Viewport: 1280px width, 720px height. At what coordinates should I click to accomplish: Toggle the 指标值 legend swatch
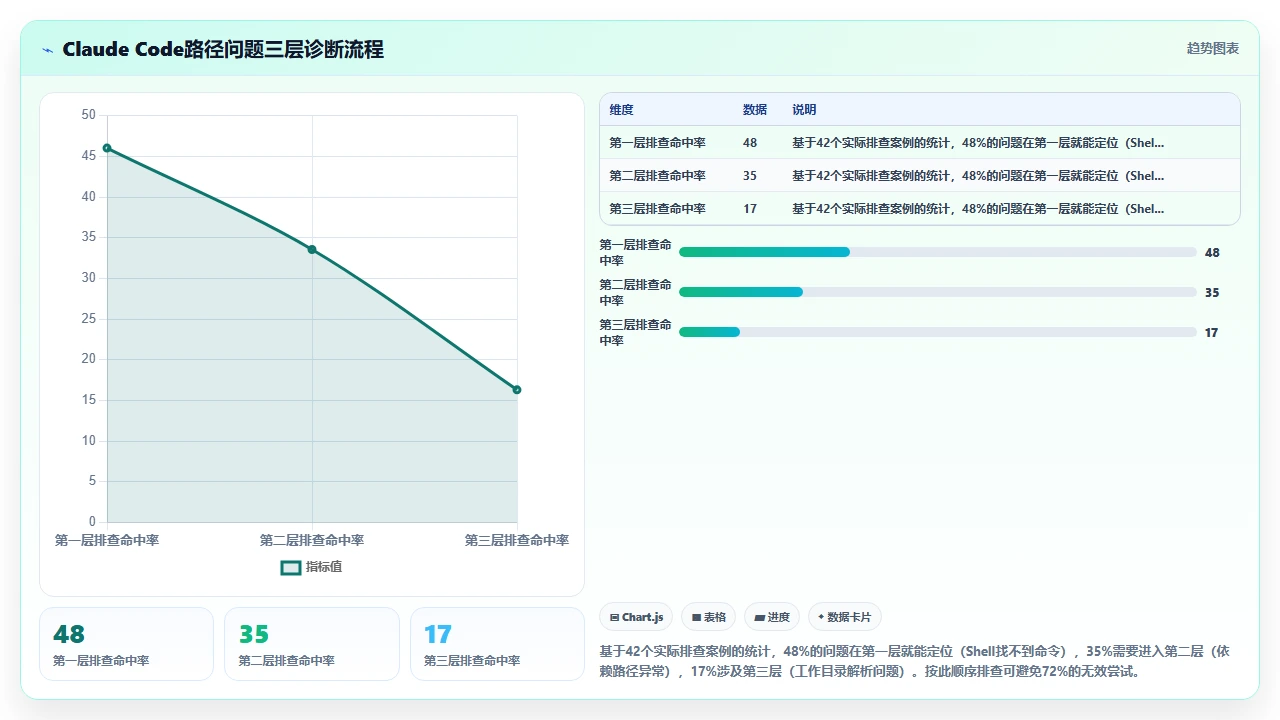point(291,567)
